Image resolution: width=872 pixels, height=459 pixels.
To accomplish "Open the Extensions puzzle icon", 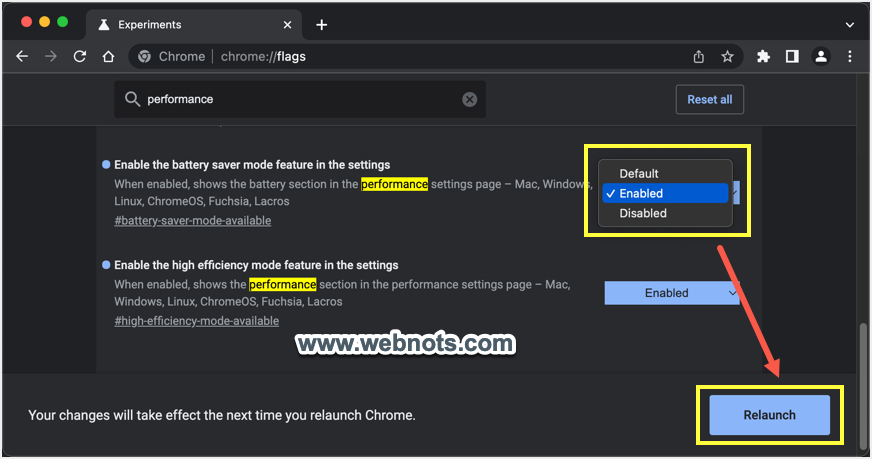I will point(764,57).
